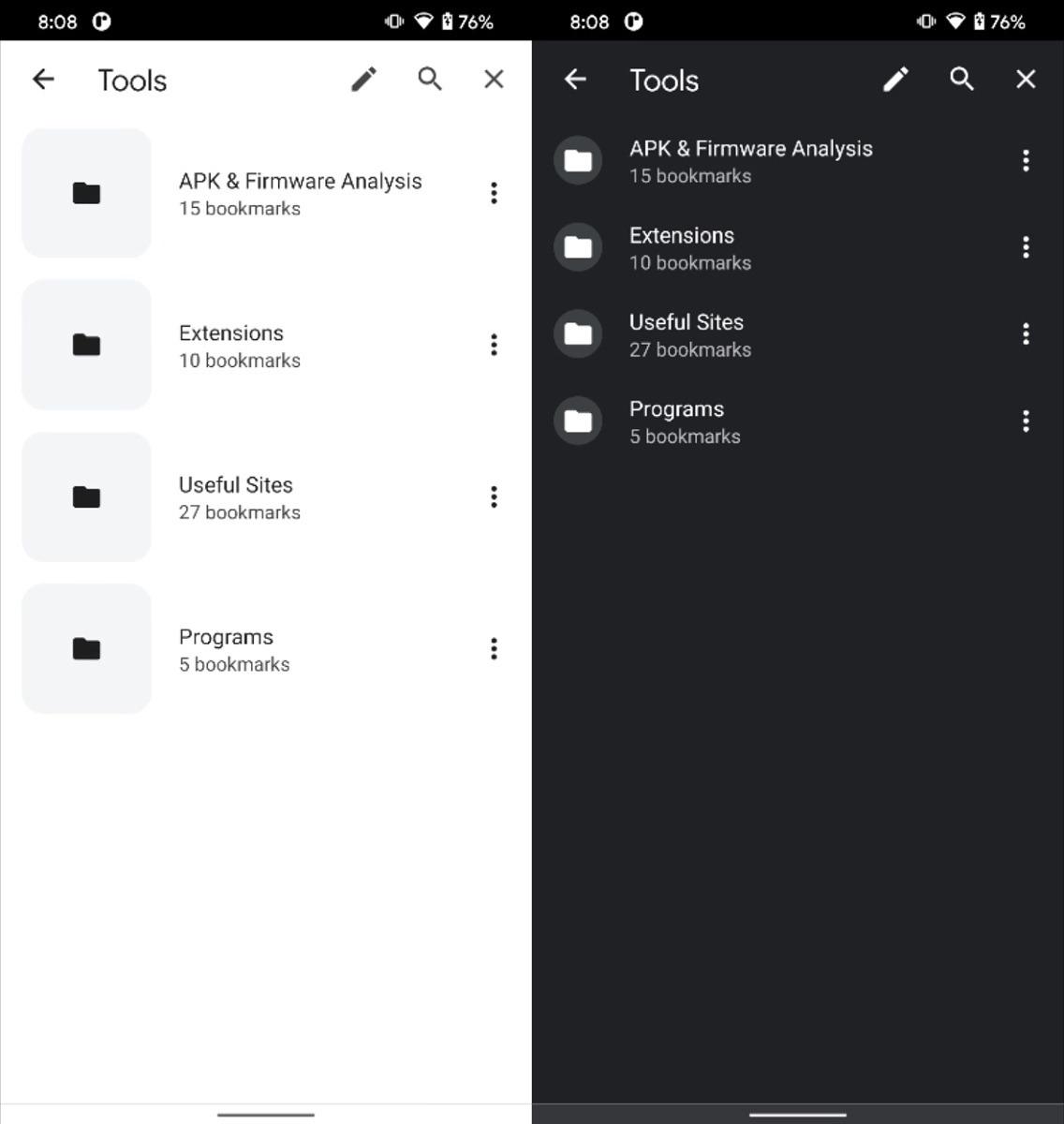The image size is (1064, 1124).
Task: Select the Programs folder label in dark mode
Action: tap(676, 408)
